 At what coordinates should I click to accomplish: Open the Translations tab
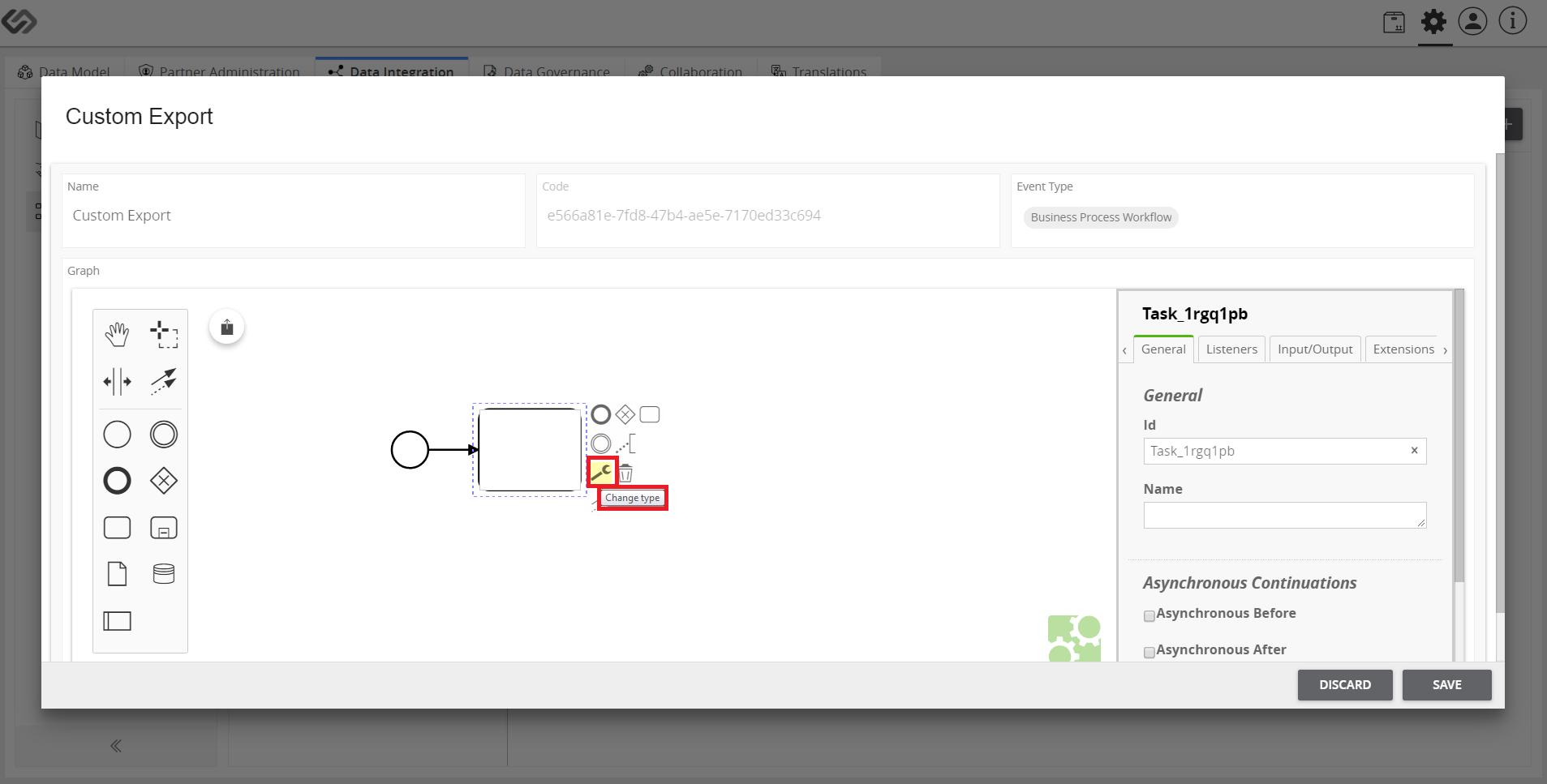pyautogui.click(x=819, y=71)
